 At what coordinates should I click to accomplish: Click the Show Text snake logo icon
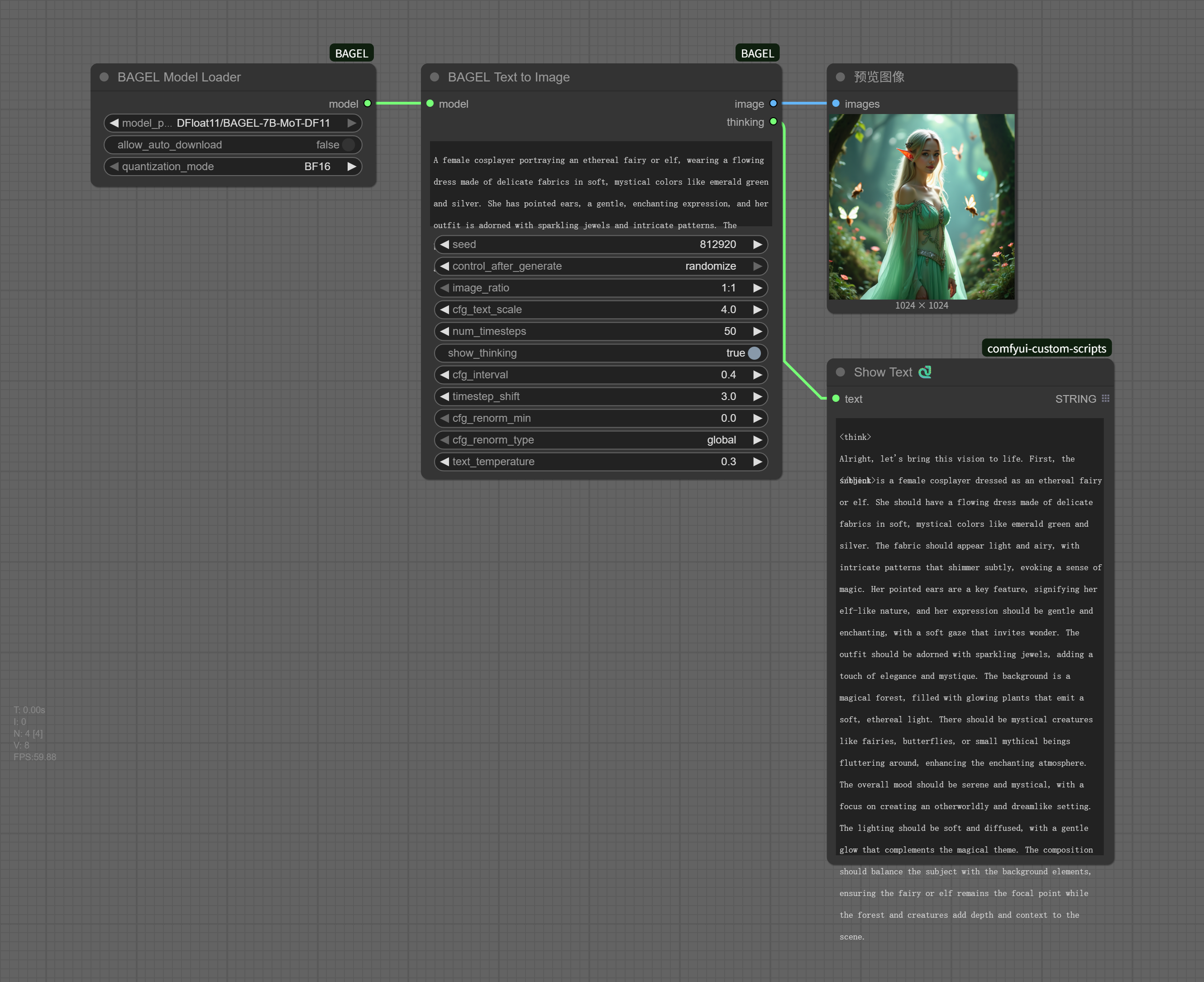[x=925, y=372]
